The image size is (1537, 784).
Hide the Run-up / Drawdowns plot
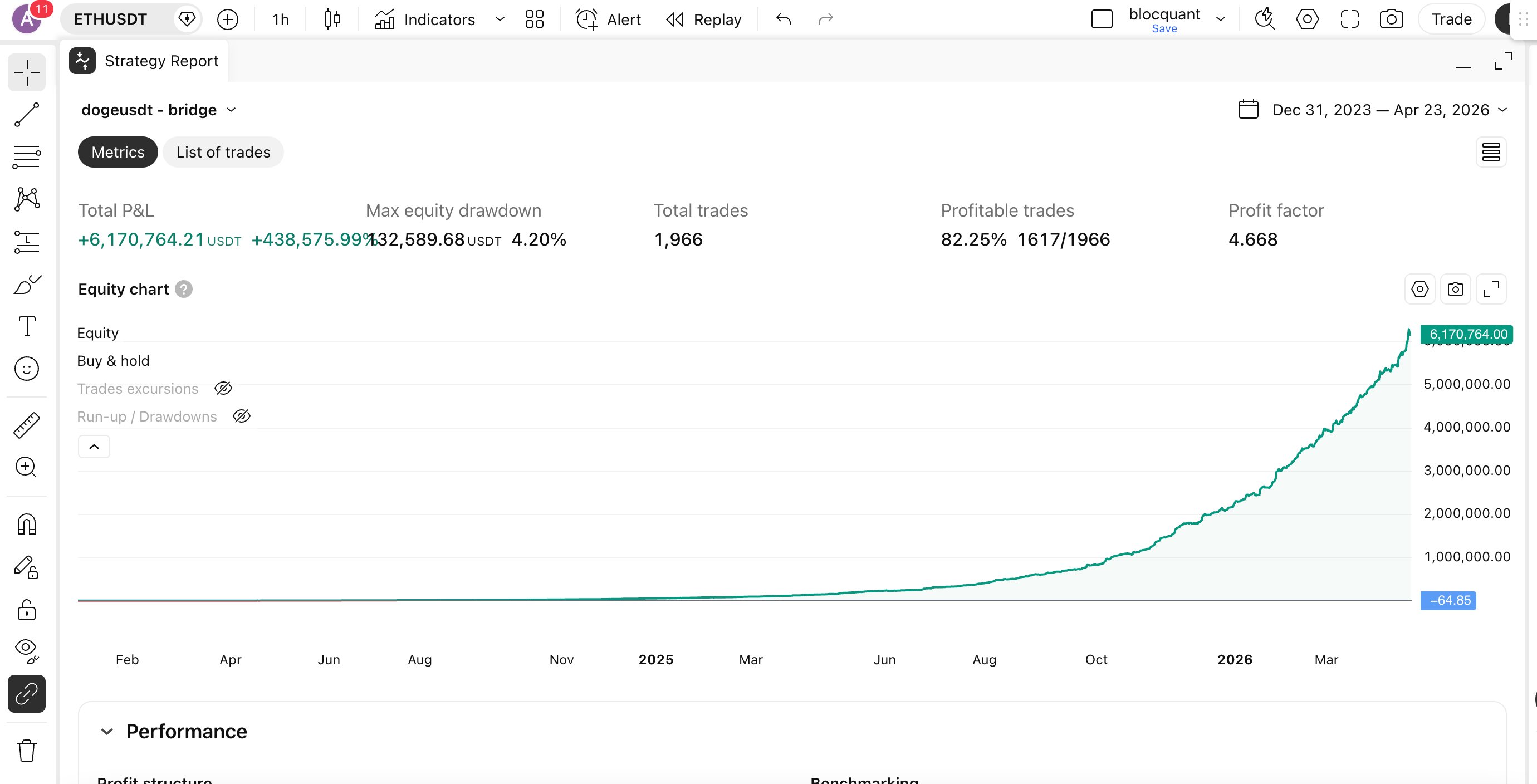(x=242, y=416)
